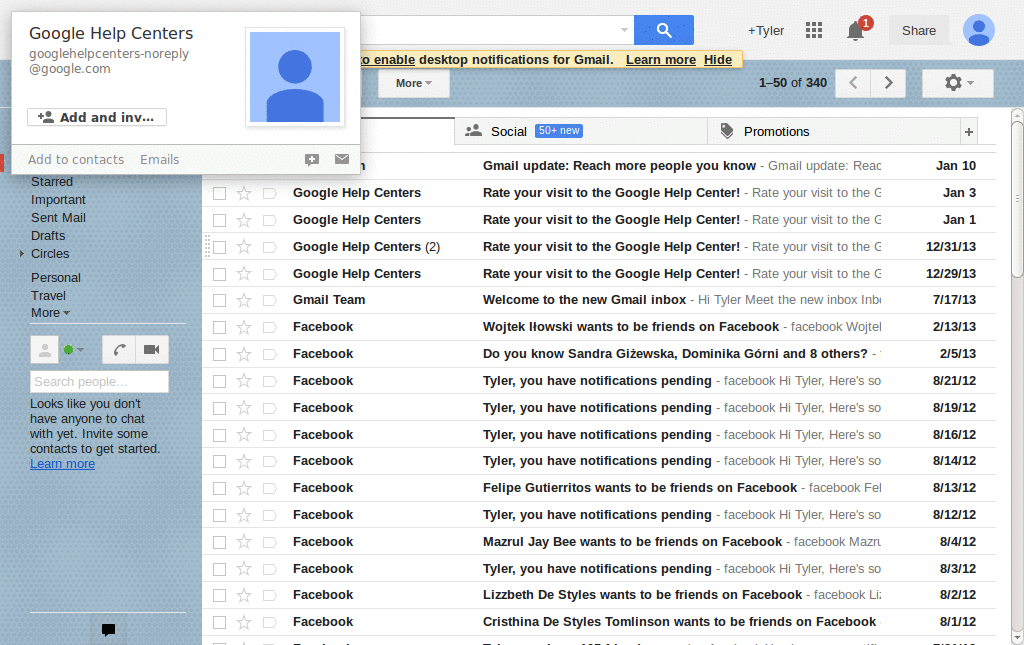Open the Personal label
Screen dimensions: 1024x645
56,277
